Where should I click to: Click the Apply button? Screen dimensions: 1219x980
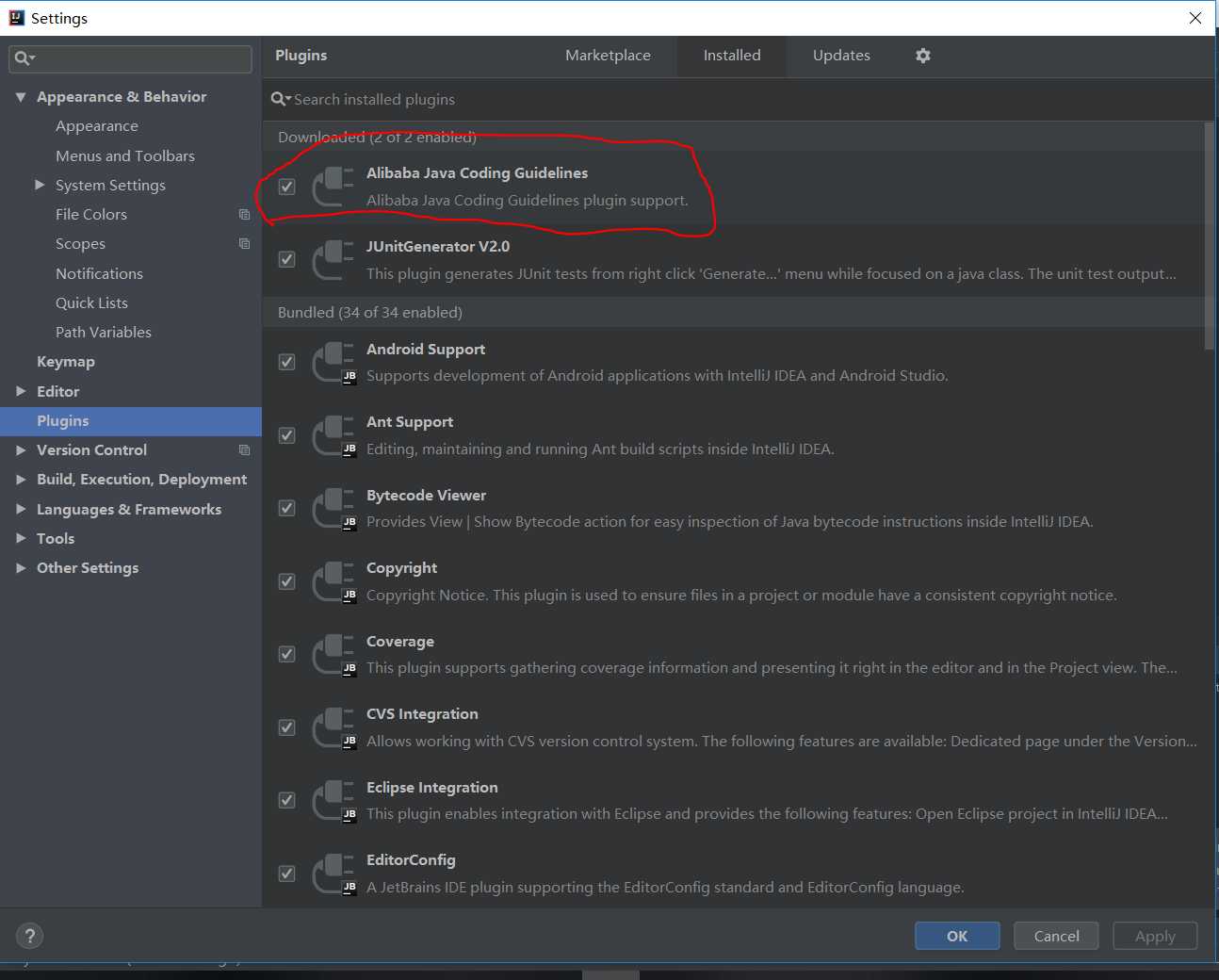(1155, 936)
